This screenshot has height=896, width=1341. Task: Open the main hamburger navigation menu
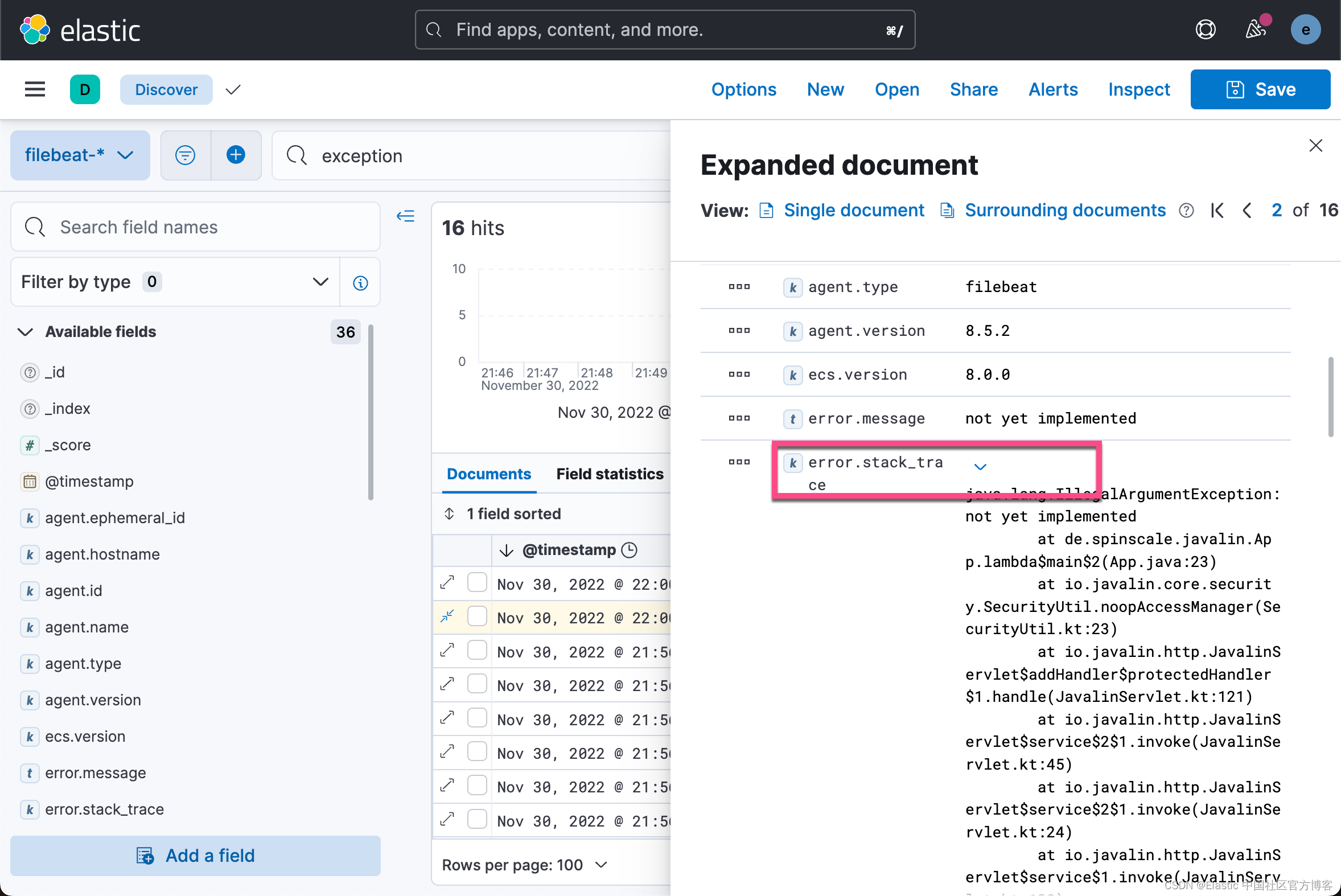point(35,89)
